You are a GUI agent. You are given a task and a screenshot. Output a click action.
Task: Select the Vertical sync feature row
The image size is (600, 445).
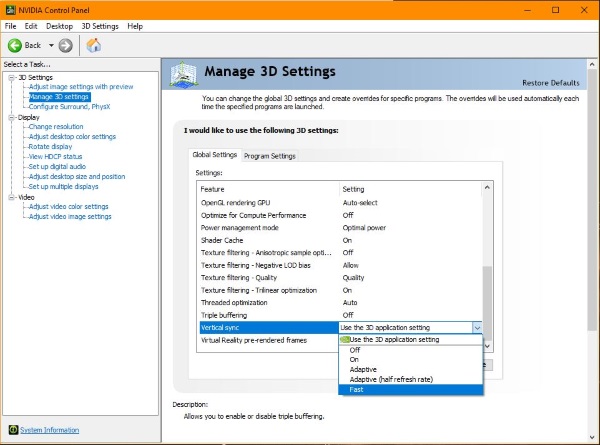(269, 328)
